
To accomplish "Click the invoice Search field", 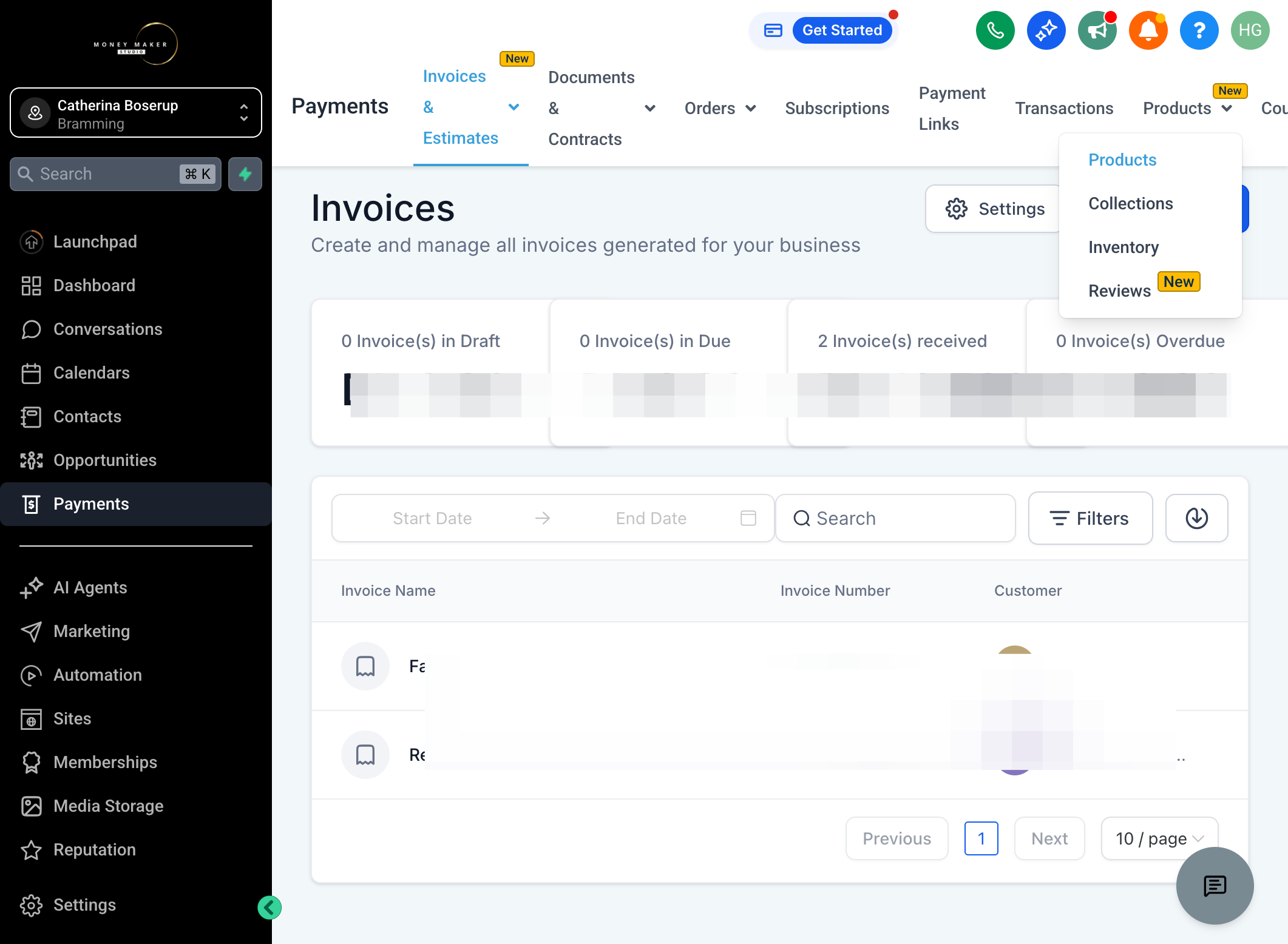I will coord(895,518).
